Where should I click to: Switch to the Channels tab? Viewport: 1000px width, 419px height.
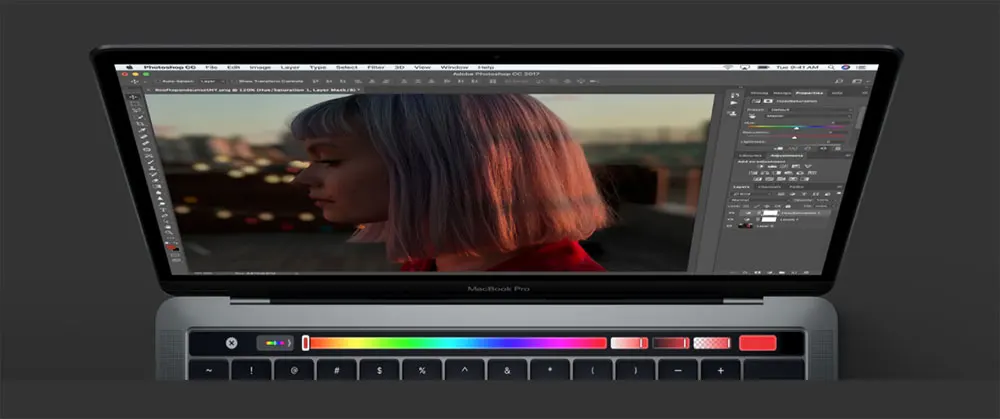[768, 187]
